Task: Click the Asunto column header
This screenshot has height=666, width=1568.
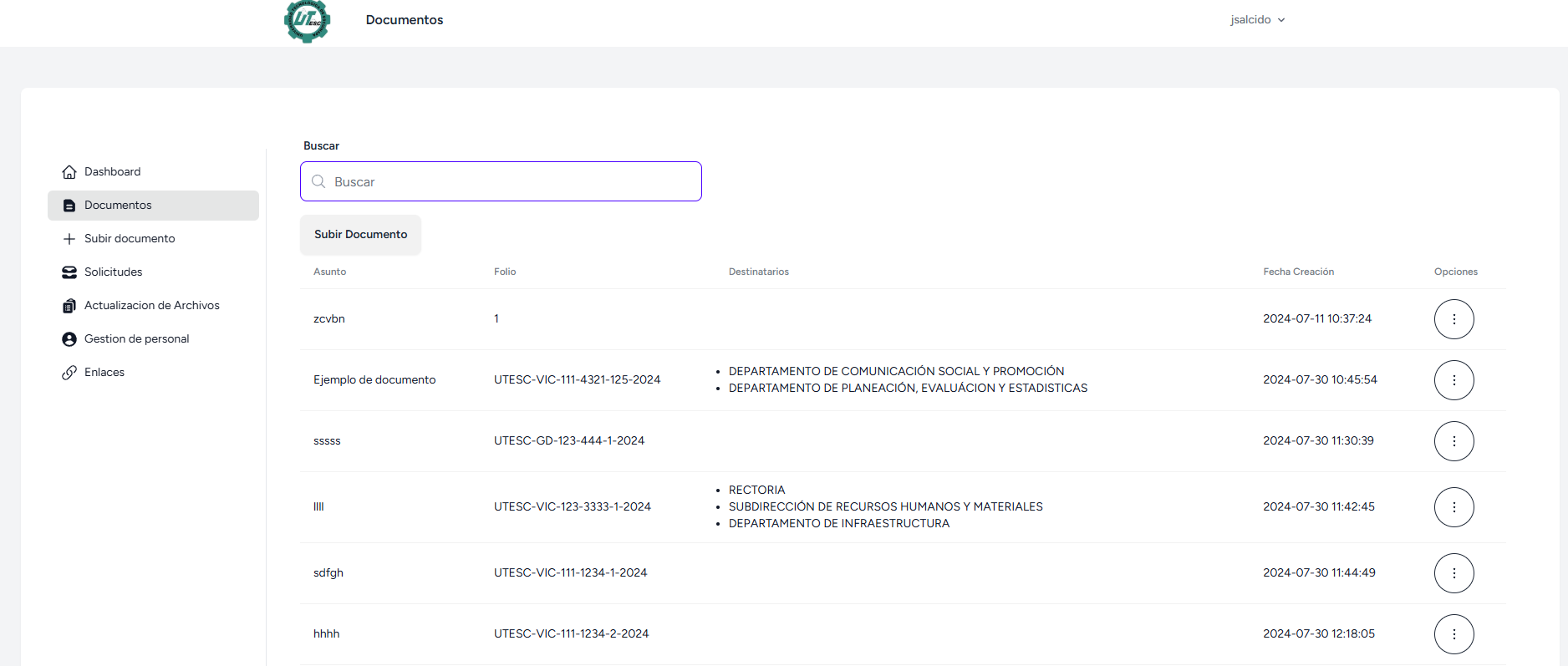Action: coord(329,272)
